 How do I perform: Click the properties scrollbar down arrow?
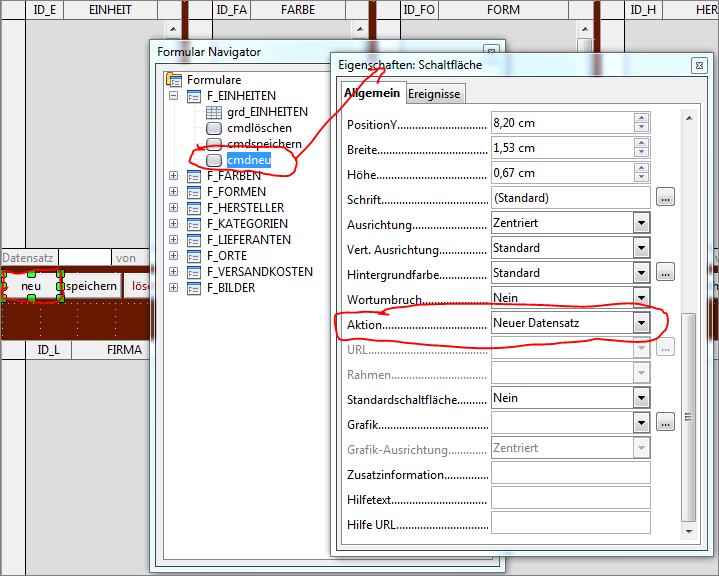click(689, 532)
